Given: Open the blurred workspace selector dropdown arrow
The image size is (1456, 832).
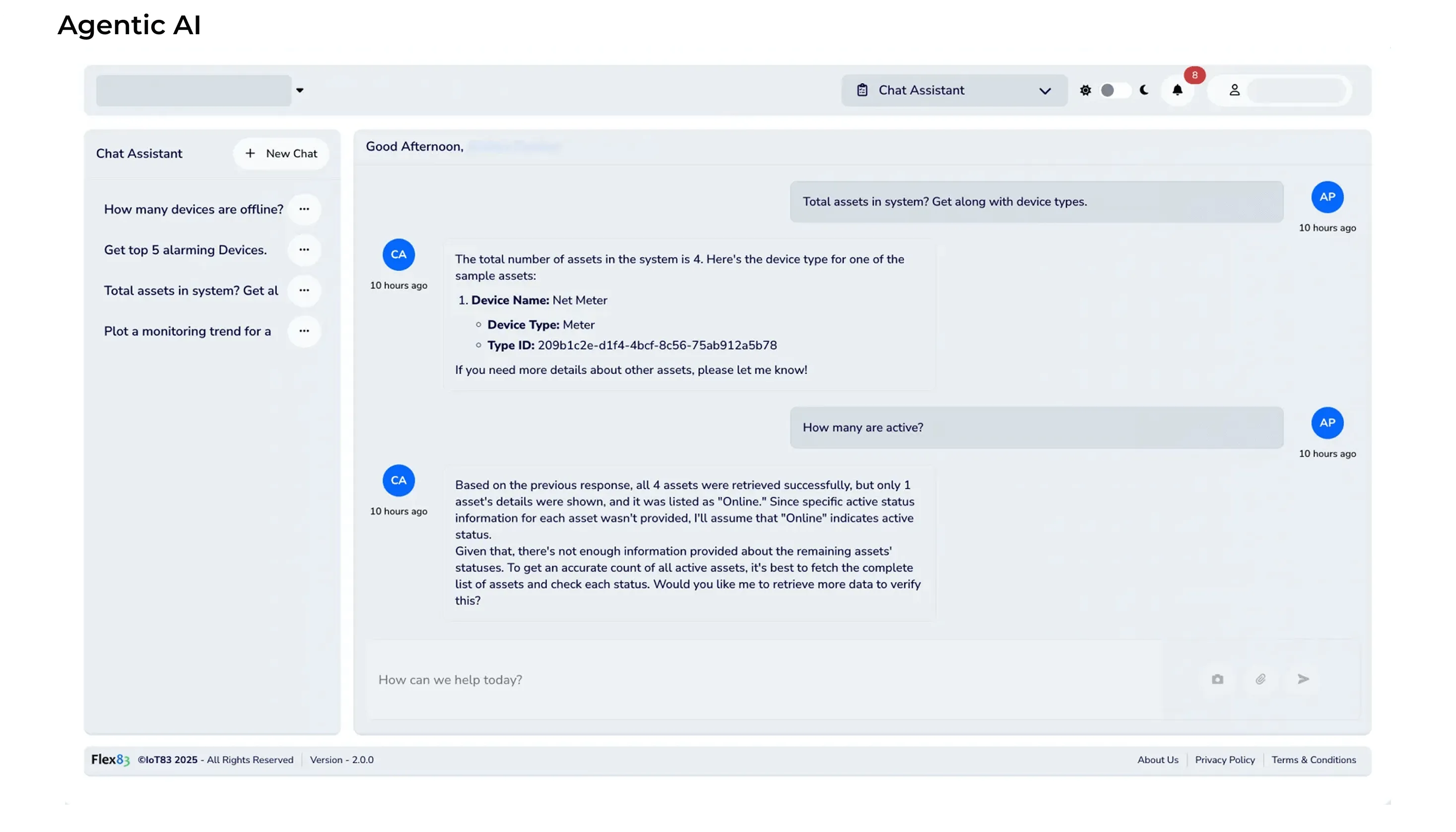Looking at the screenshot, I should [x=299, y=90].
